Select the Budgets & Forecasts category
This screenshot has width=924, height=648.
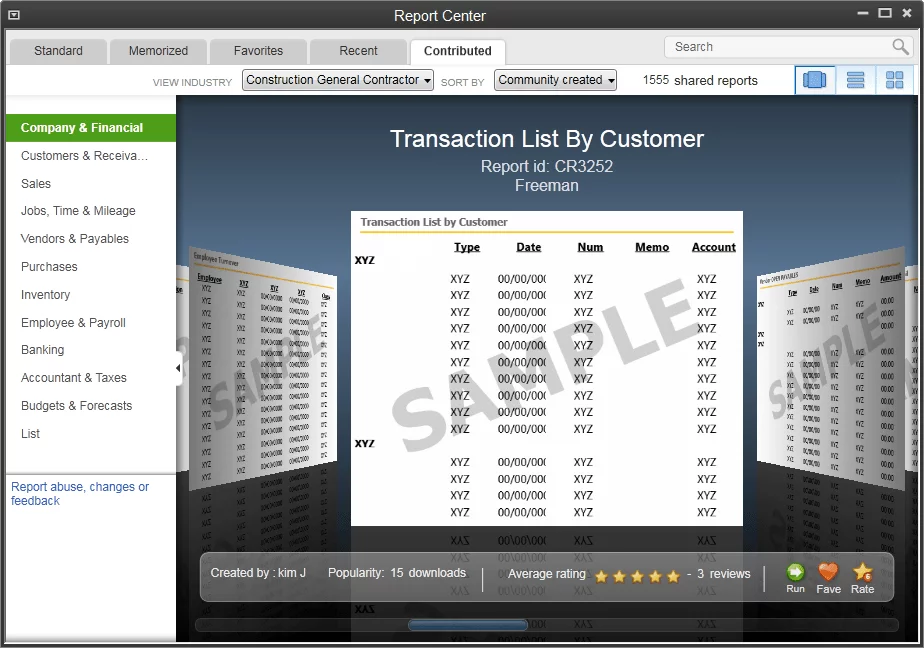click(x=74, y=405)
